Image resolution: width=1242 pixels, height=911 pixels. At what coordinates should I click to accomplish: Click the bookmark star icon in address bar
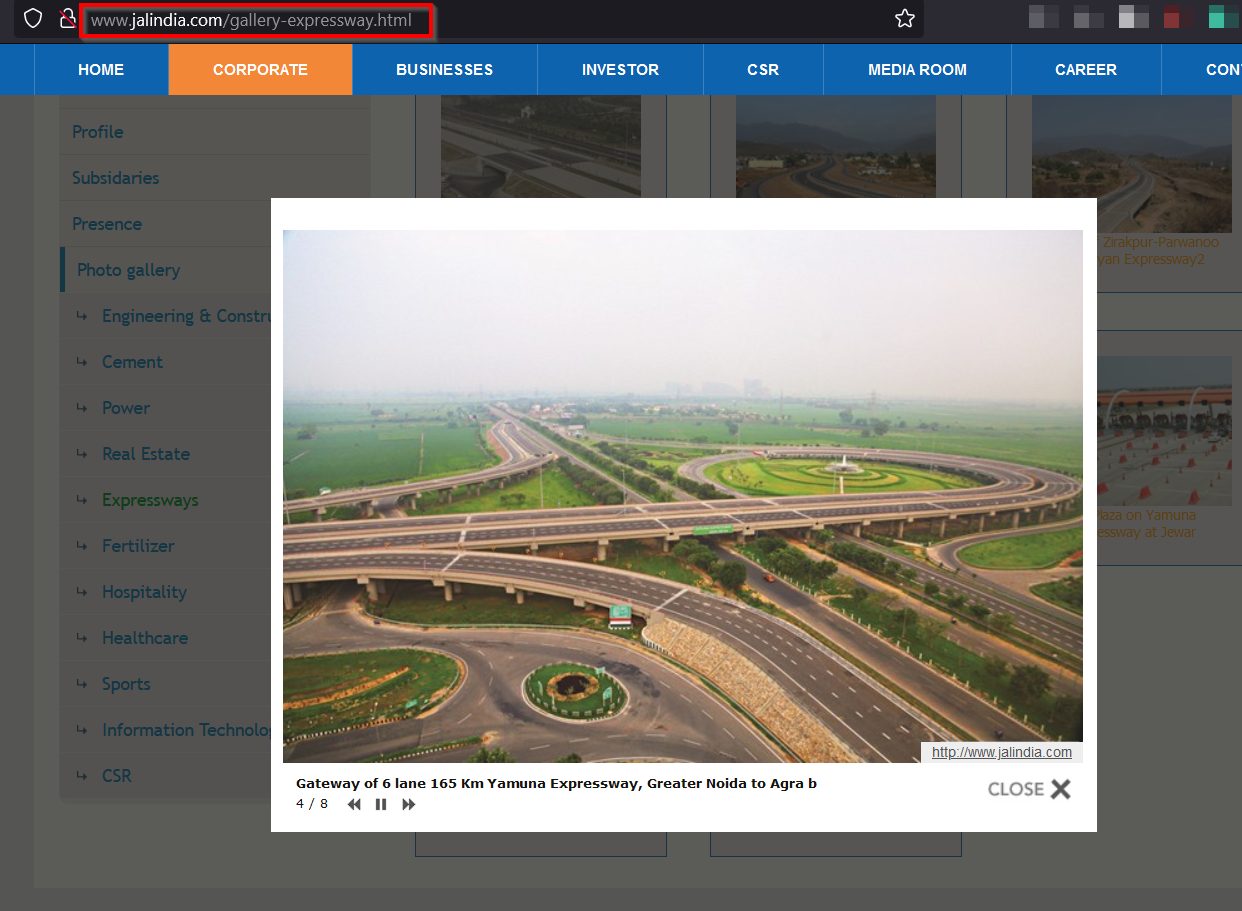pyautogui.click(x=904, y=19)
